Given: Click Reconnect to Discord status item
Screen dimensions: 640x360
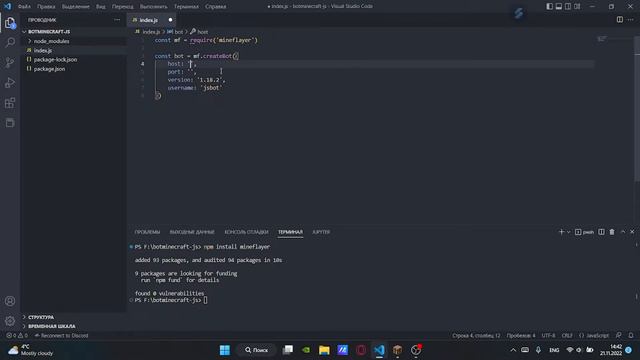Looking at the screenshot, I should point(61,336).
